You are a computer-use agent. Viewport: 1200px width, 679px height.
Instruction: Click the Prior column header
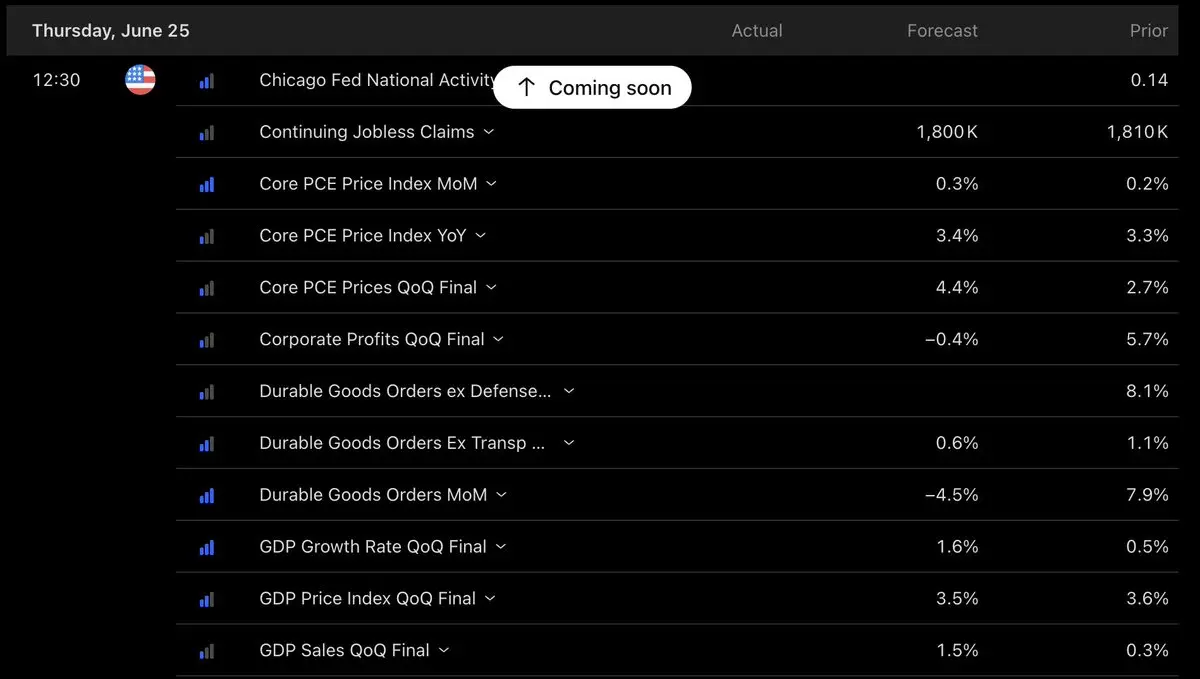(1149, 31)
